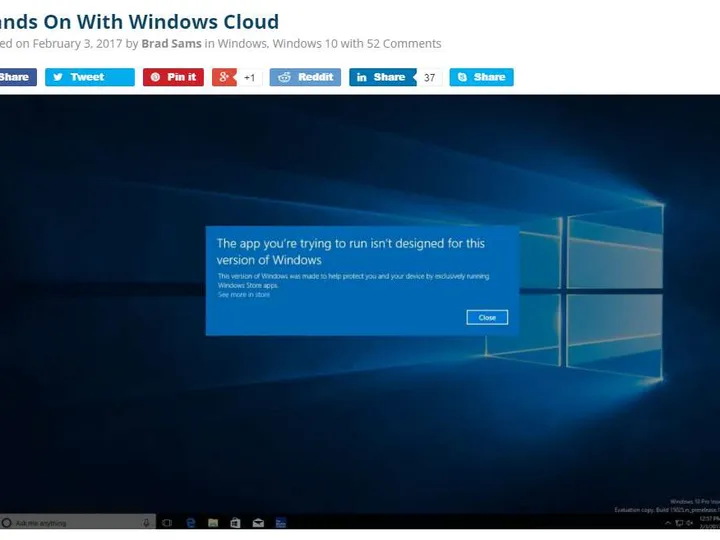The image size is (720, 540).
Task: Open the Windows 10 category link
Action: point(304,44)
